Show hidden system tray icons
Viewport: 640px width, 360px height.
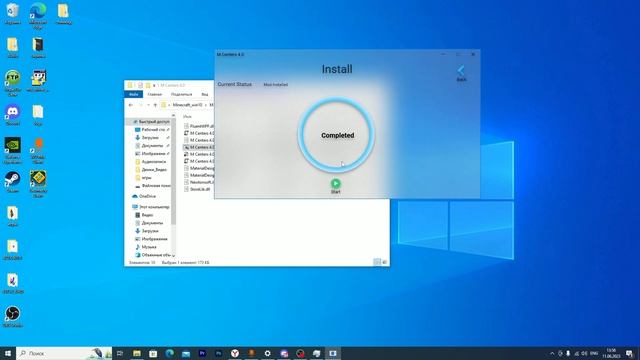pos(552,353)
